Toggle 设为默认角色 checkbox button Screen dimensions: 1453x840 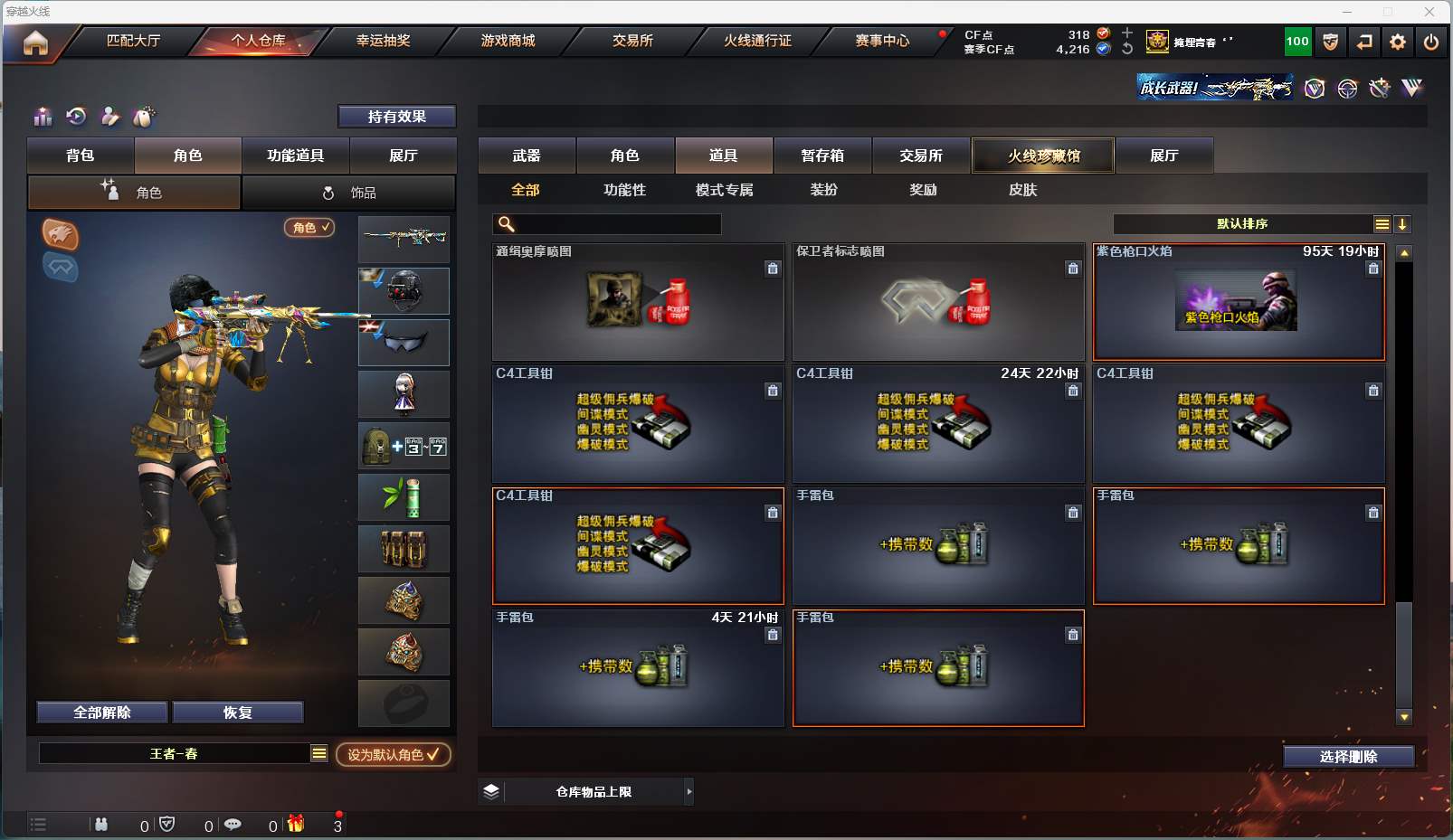(394, 754)
